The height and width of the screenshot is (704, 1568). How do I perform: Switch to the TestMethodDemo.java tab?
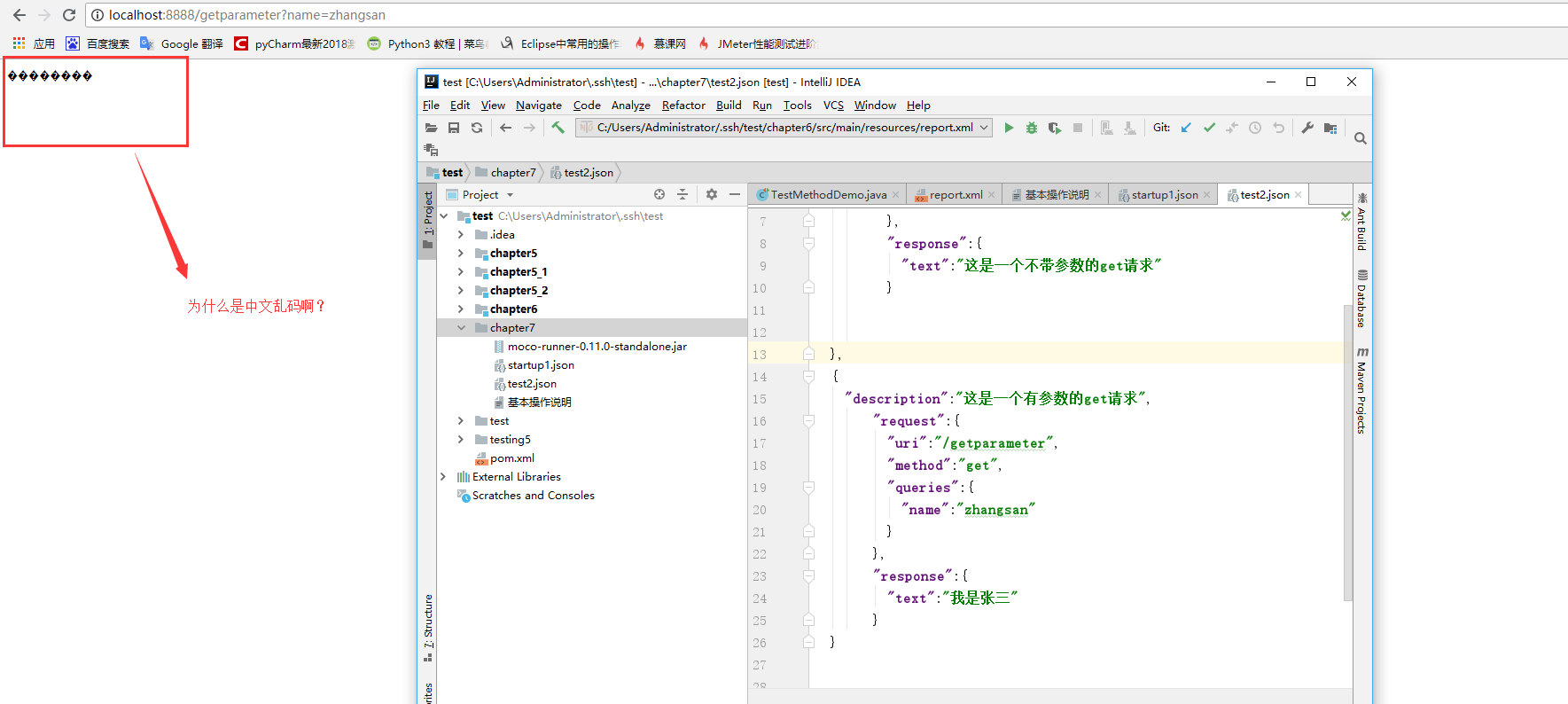(x=828, y=195)
